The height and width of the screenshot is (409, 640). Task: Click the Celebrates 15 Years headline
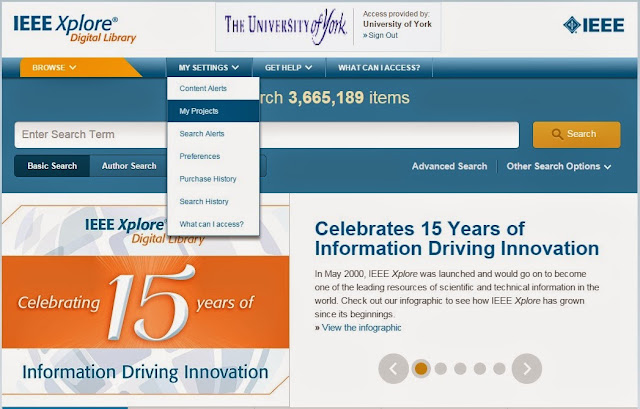click(x=457, y=238)
